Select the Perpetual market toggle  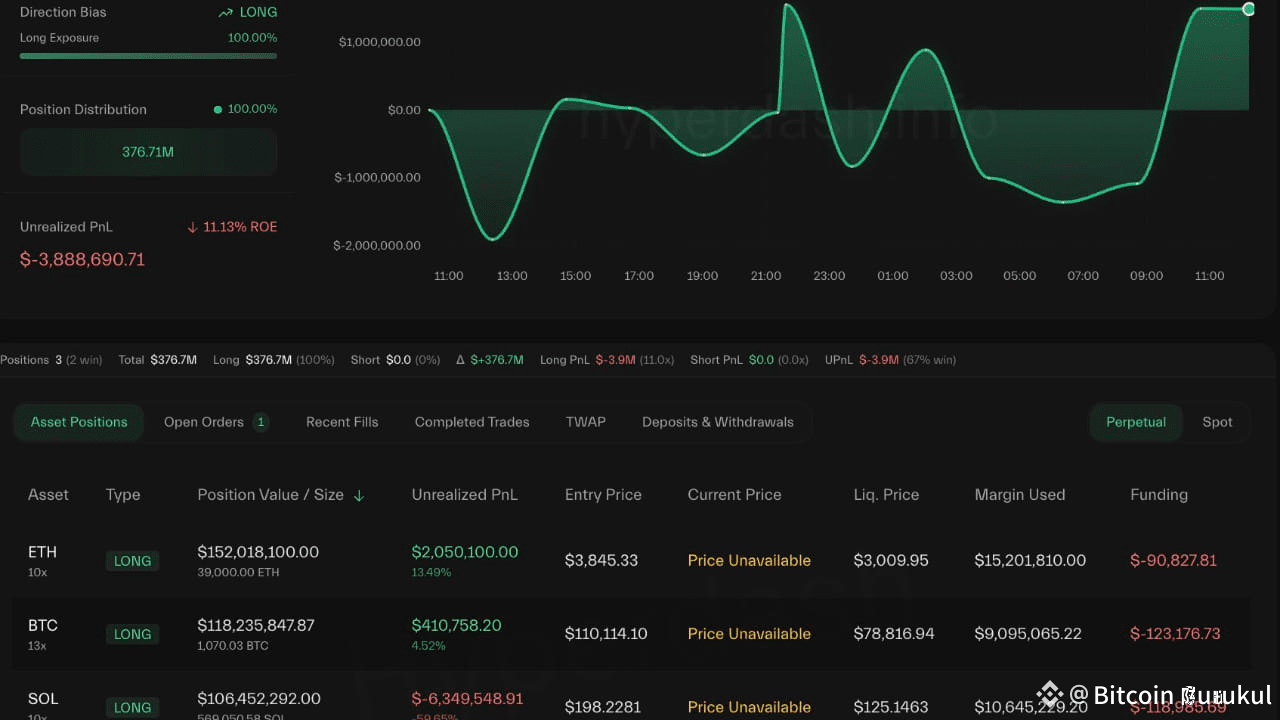point(1136,422)
